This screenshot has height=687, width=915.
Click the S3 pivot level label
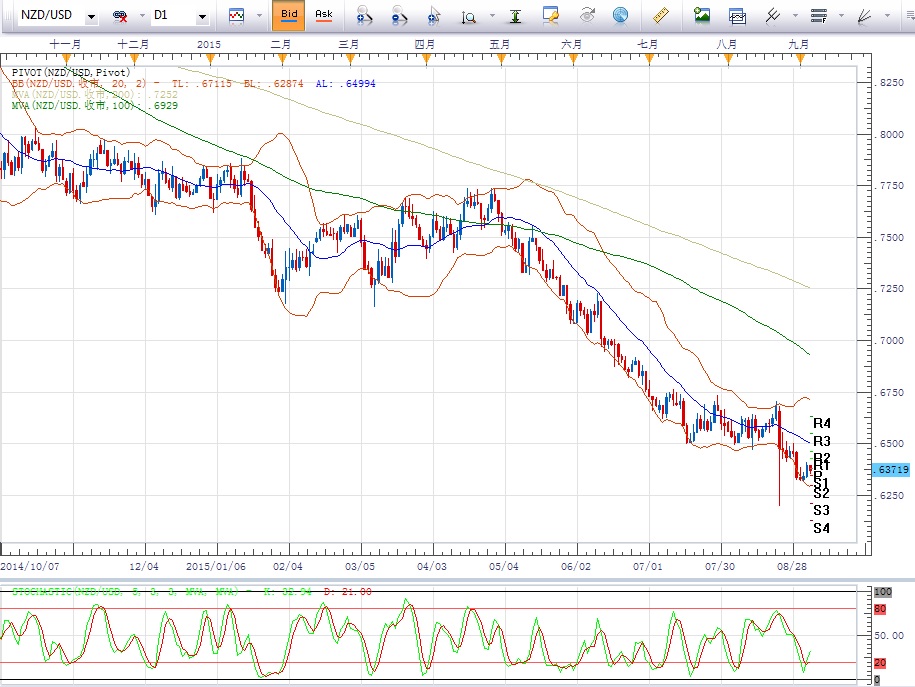pos(821,510)
